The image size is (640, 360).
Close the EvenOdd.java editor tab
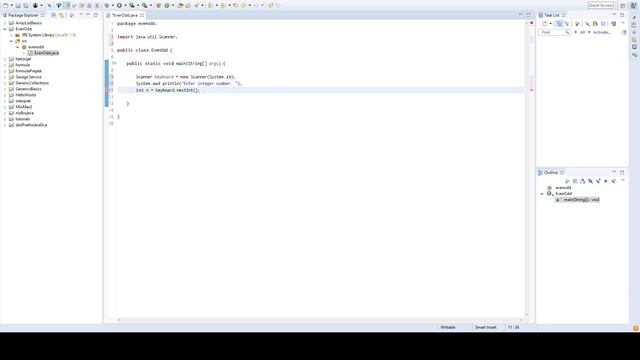click(x=142, y=15)
